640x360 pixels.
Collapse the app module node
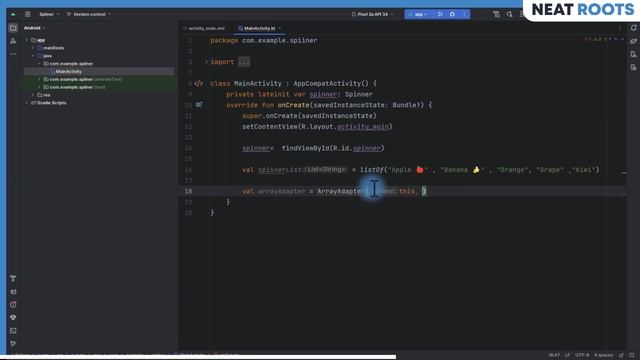[27, 40]
